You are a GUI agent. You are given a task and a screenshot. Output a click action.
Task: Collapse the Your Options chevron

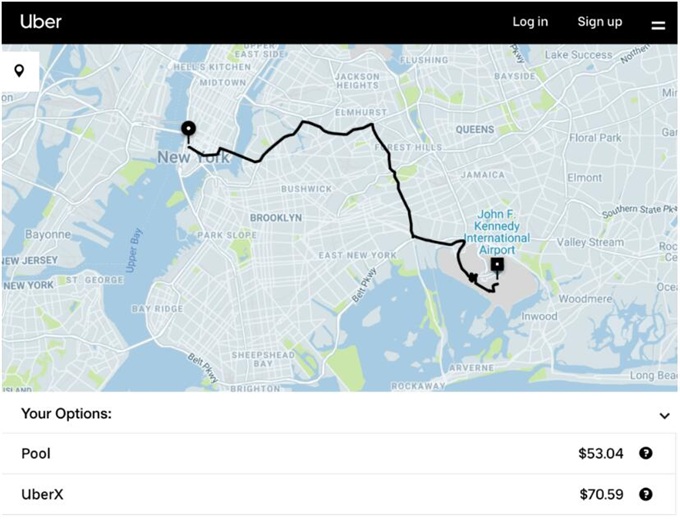[665, 415]
